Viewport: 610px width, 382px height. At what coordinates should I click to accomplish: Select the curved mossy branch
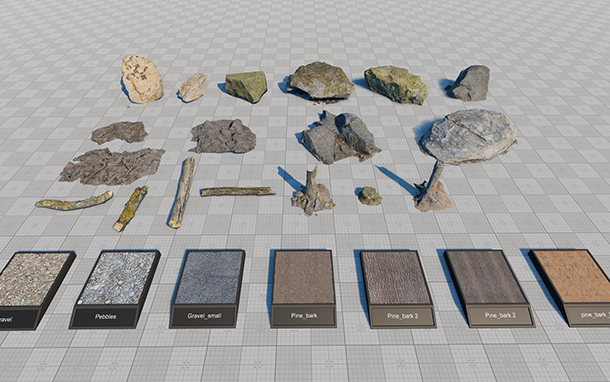[74, 201]
